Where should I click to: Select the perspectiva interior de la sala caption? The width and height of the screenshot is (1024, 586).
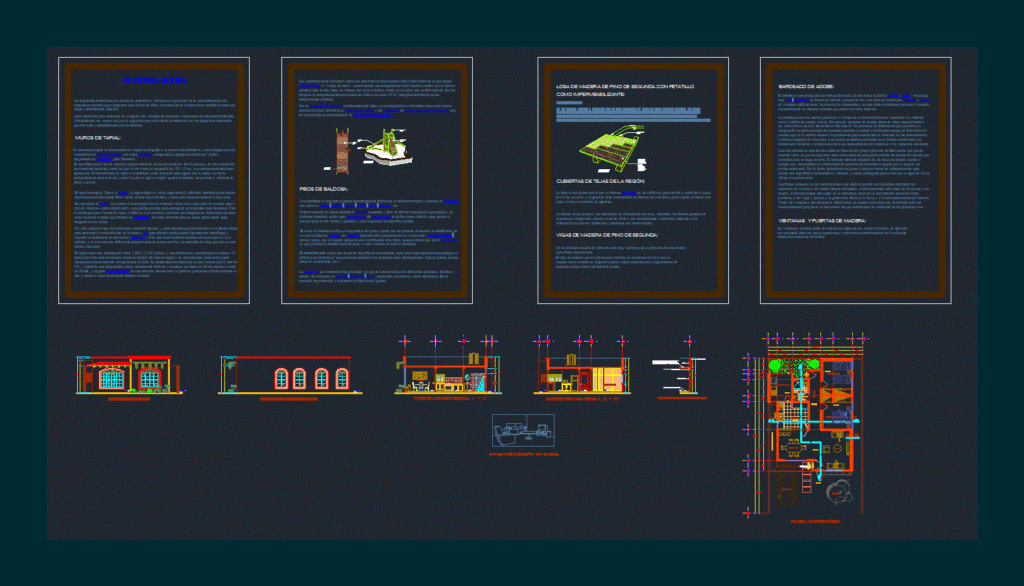524,454
